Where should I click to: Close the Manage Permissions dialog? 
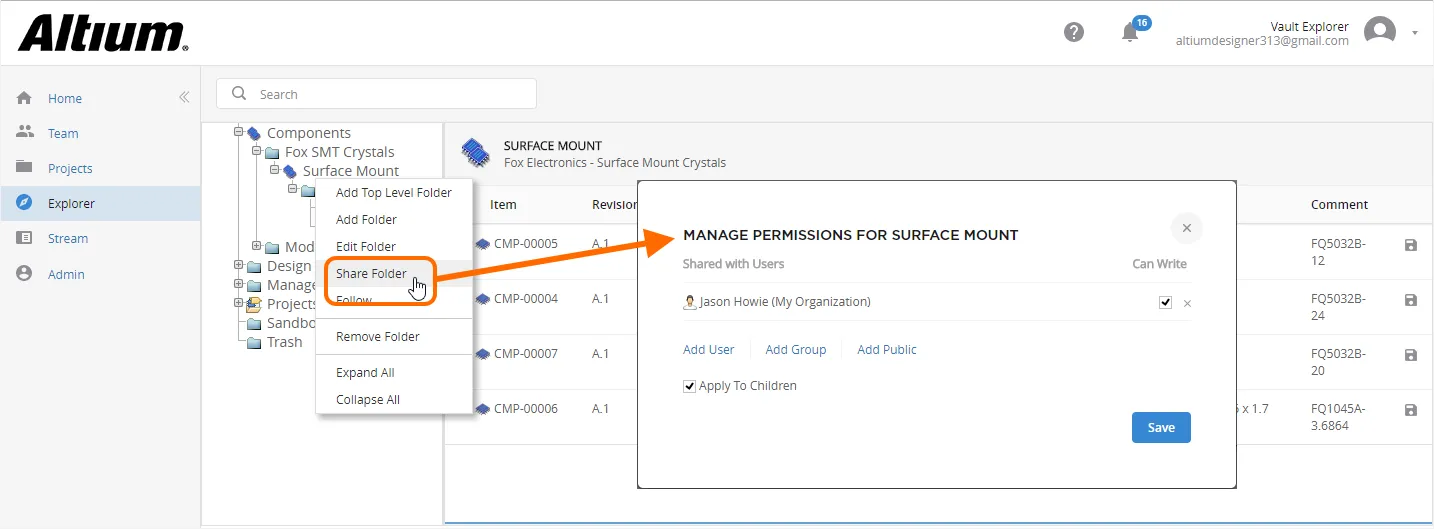pos(1187,228)
